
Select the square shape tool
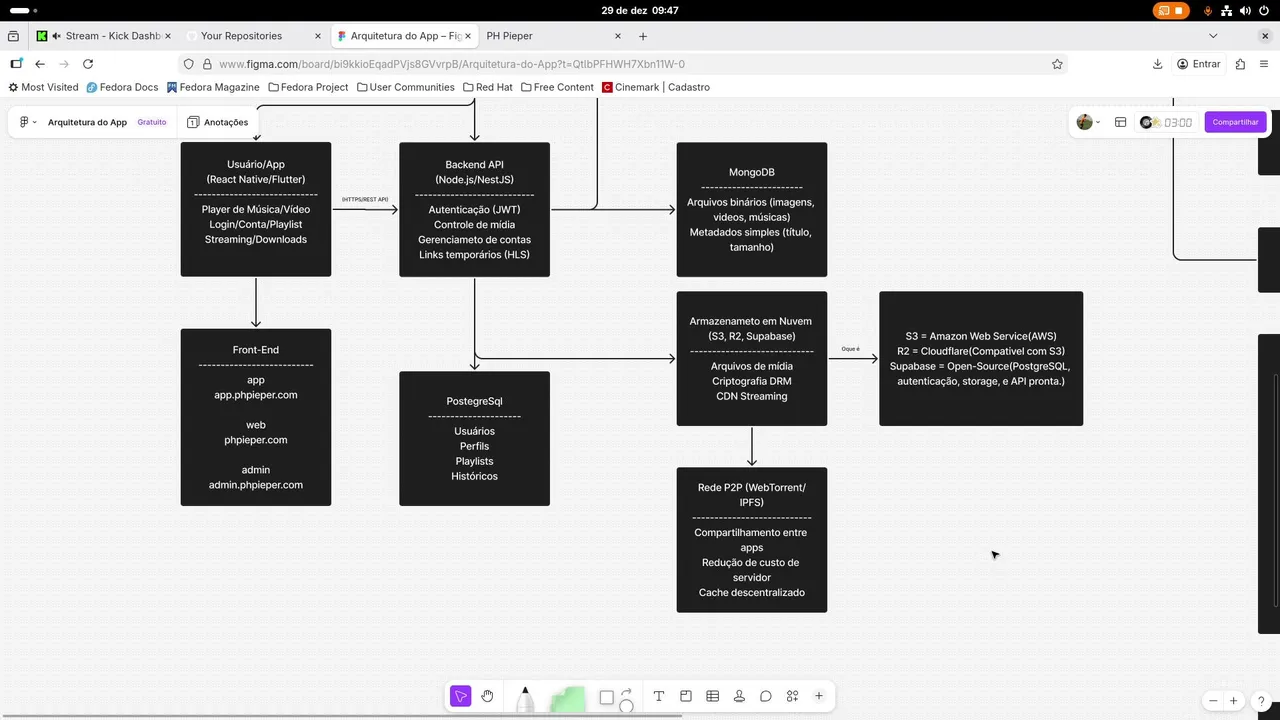pos(606,697)
